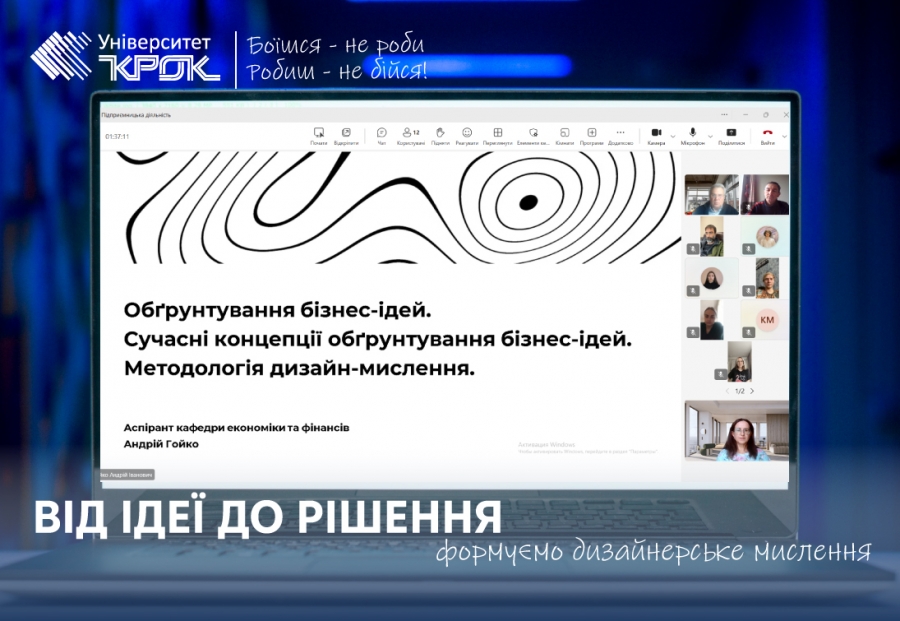Toggle the microphone mute

point(692,133)
